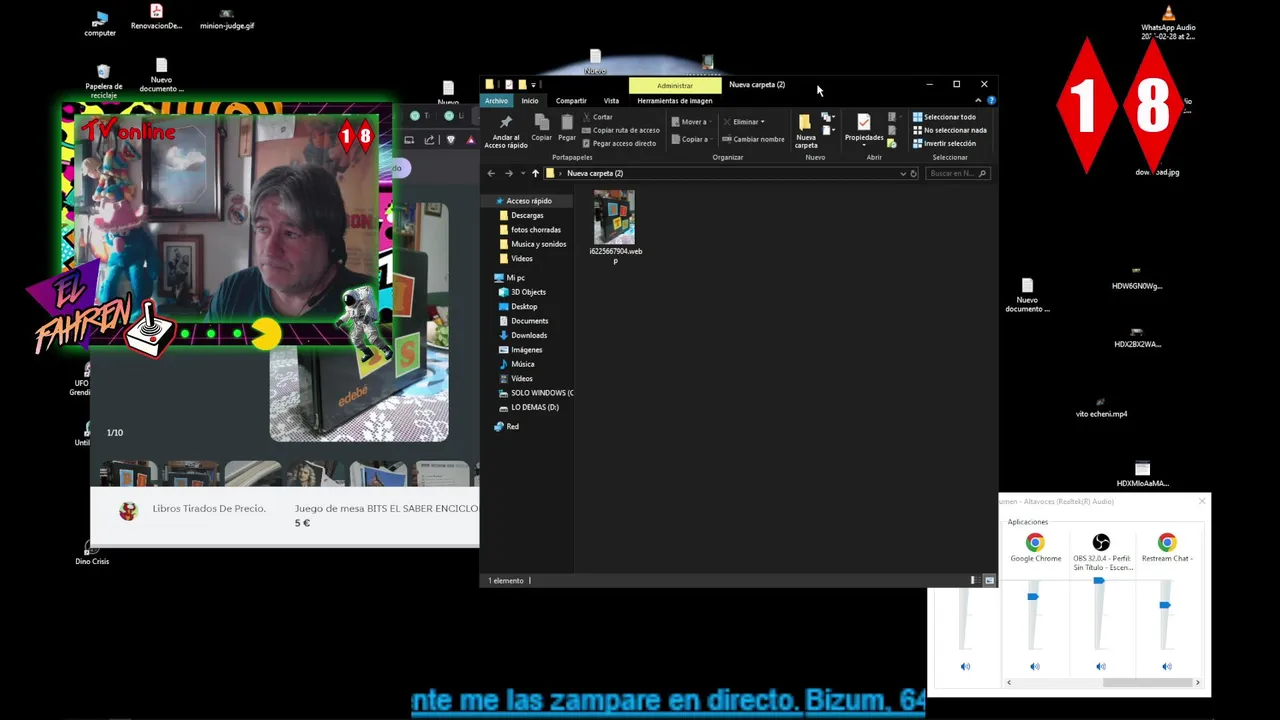The image size is (1280, 720).
Task: Mute Google Chrome in volume mixer
Action: (1034, 666)
